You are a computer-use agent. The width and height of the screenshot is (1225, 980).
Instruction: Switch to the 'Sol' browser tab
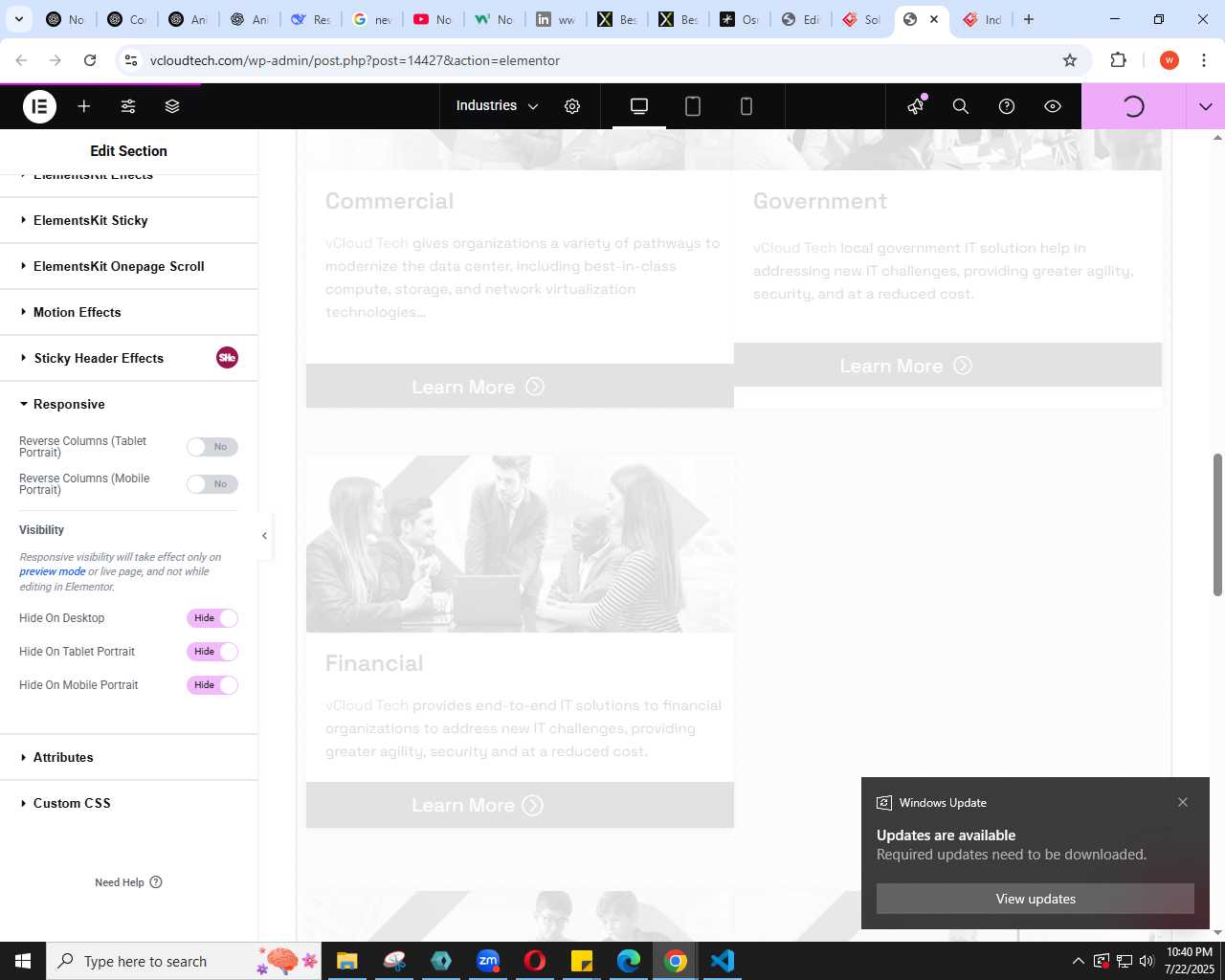coord(861,19)
